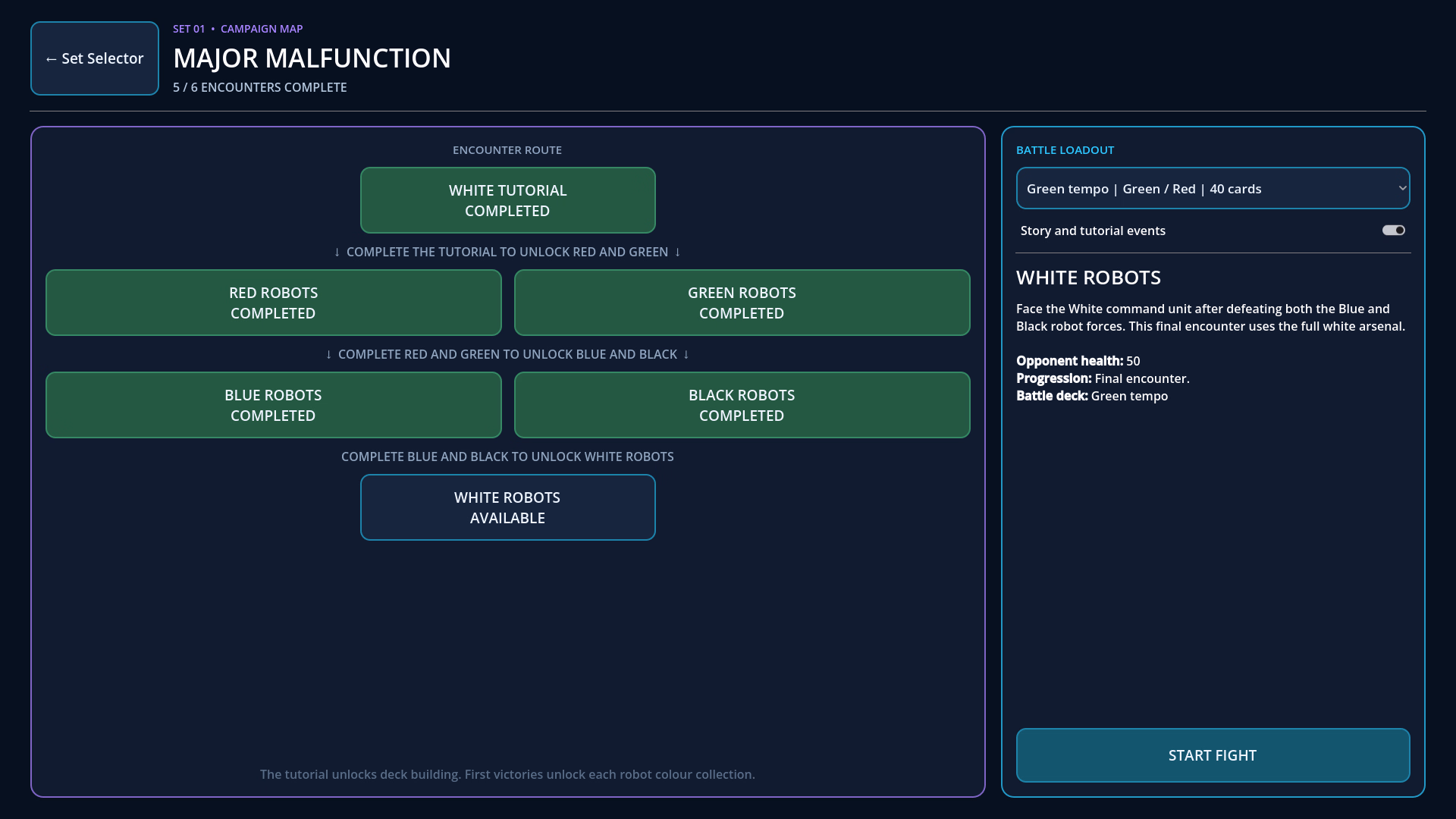1456x819 pixels.
Task: Click 'COMPLETE BLUE AND BLACK TO UNLOCK WHITE ROBOTS' text
Action: [x=507, y=457]
